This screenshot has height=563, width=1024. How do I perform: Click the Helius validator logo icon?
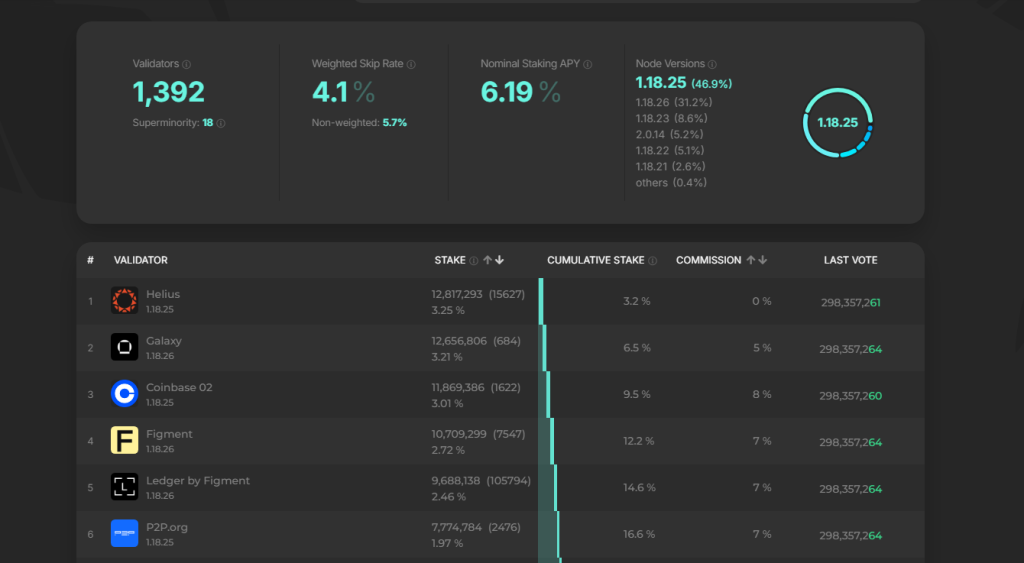pyautogui.click(x=124, y=301)
